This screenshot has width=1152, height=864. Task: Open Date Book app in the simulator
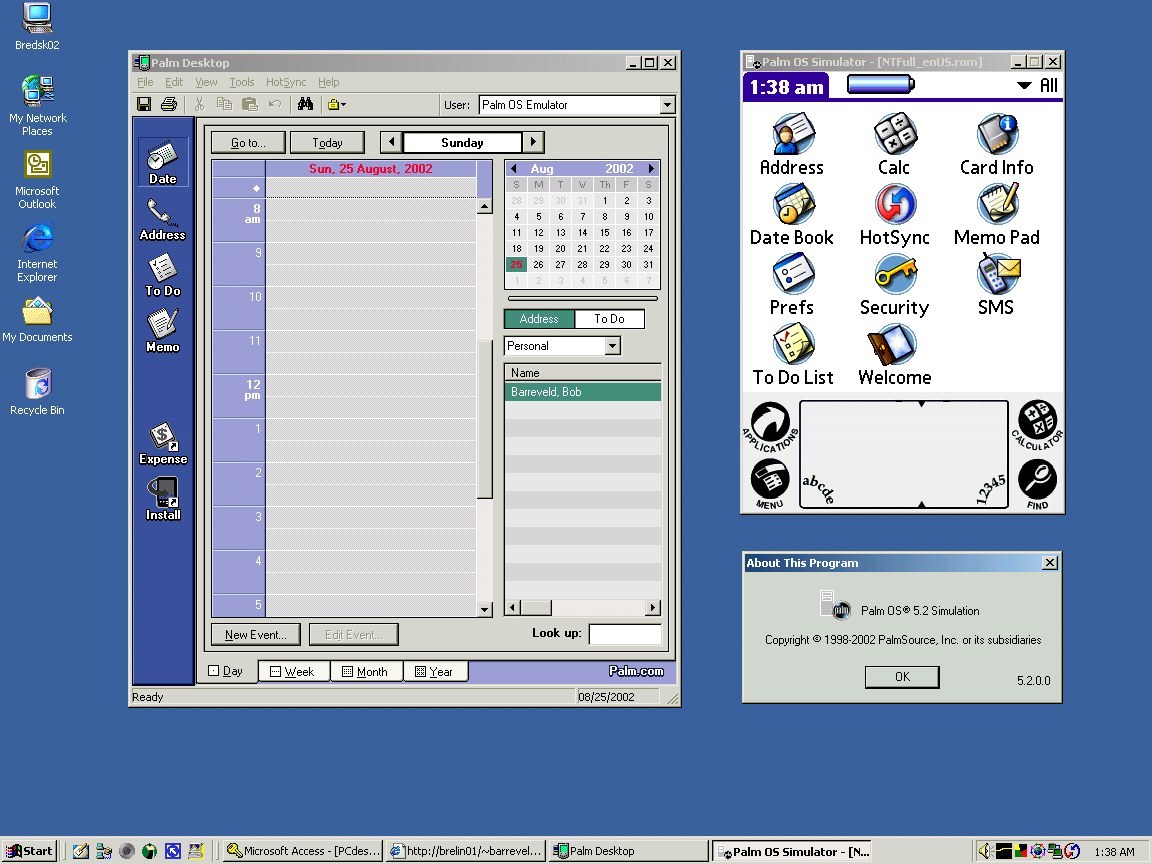click(792, 215)
